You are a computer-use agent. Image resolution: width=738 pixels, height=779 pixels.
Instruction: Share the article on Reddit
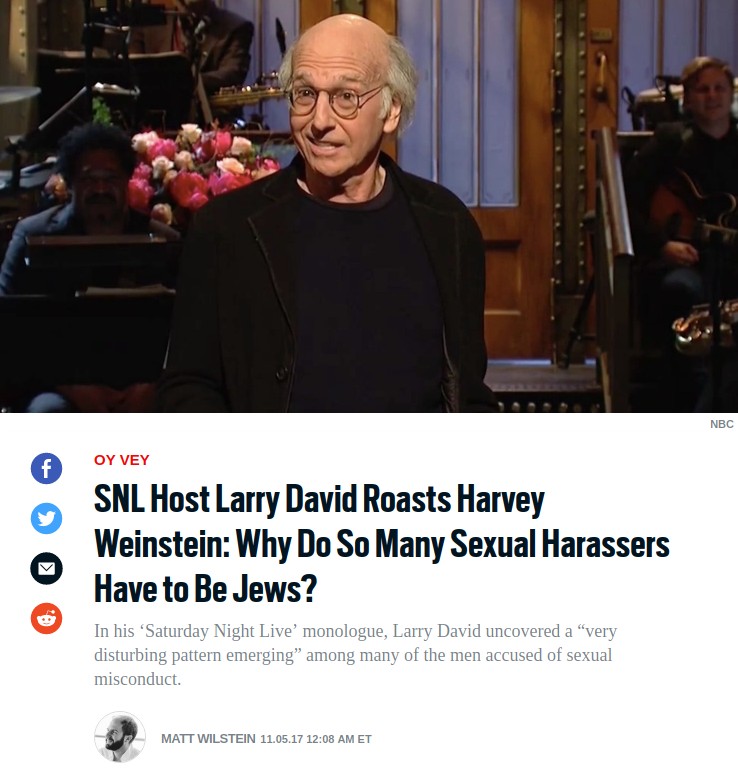click(x=46, y=618)
